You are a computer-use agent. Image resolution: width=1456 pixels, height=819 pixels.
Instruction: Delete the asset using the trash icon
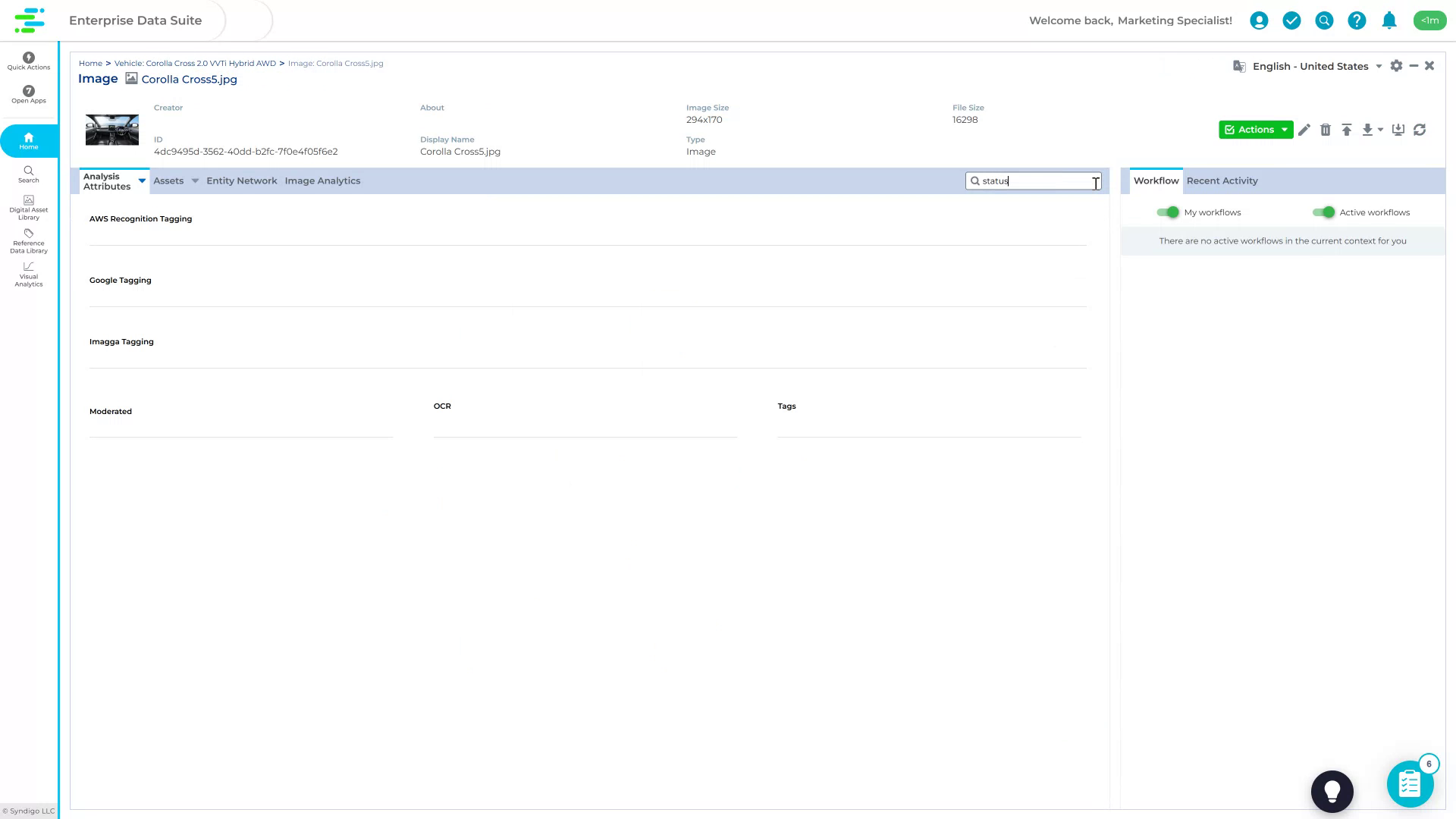point(1326,130)
